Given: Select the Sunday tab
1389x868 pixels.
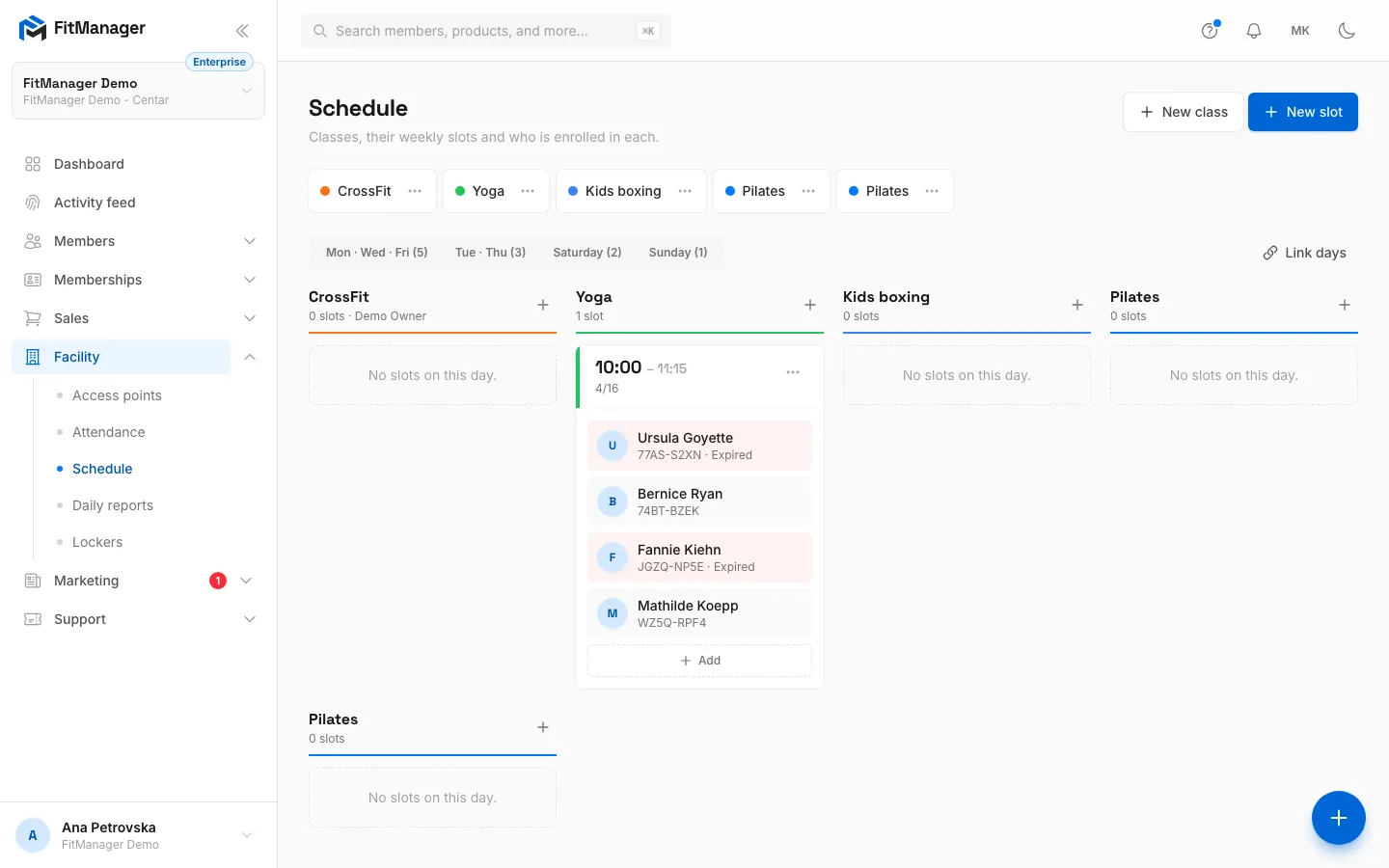Looking at the screenshot, I should [678, 253].
